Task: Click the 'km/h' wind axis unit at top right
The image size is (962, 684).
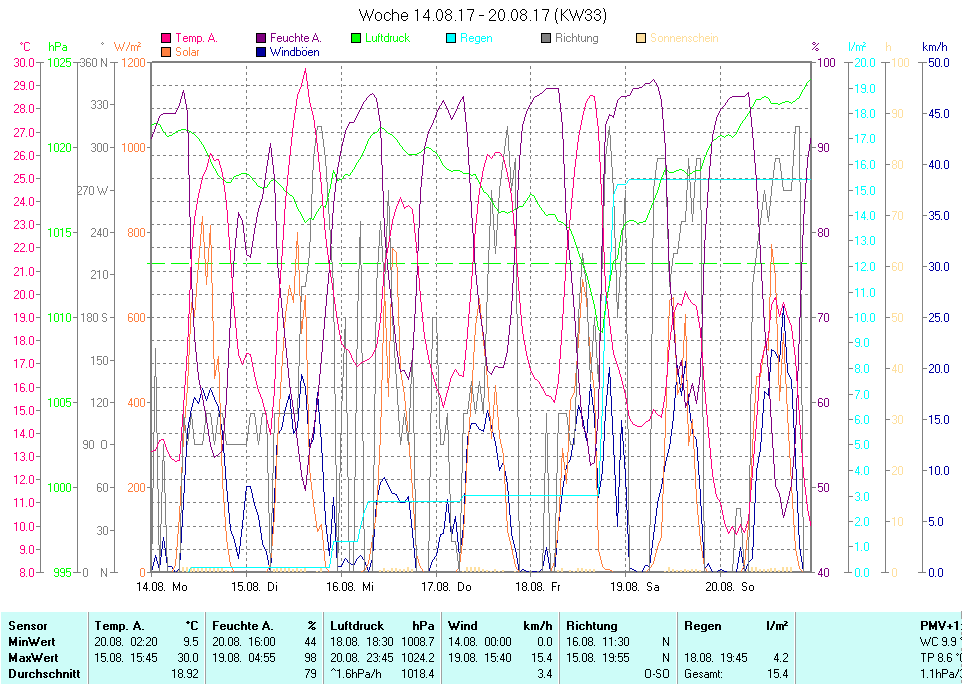Action: click(934, 47)
